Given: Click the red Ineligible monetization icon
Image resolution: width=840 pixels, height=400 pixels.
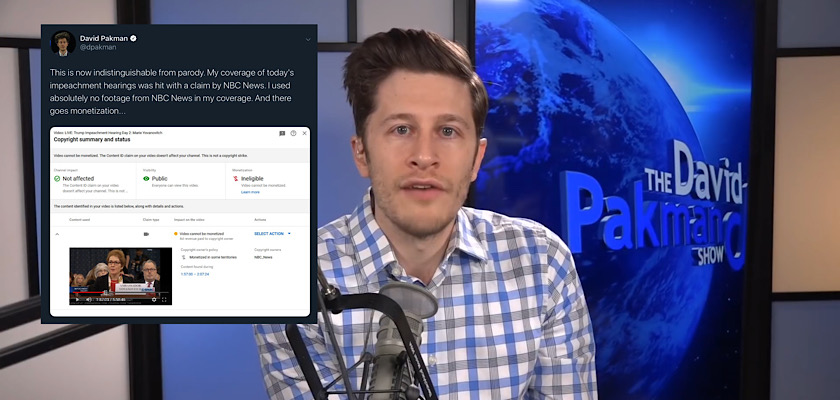Looking at the screenshot, I should click(236, 178).
